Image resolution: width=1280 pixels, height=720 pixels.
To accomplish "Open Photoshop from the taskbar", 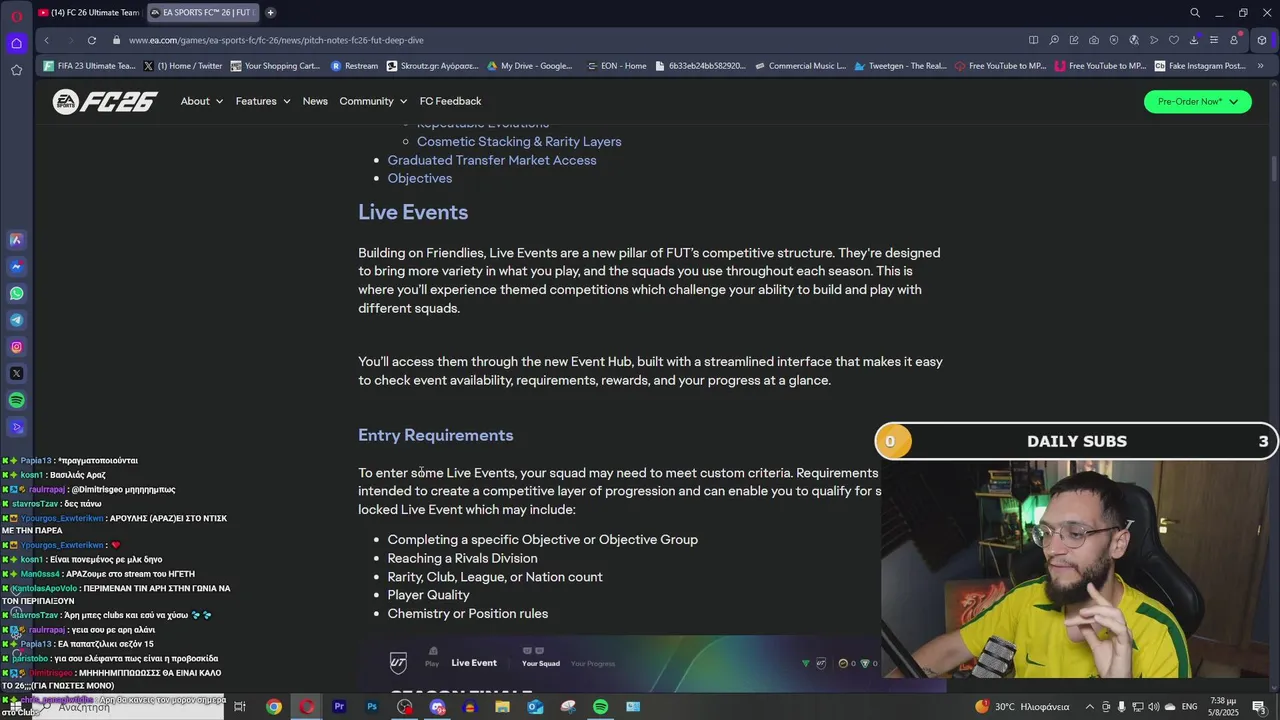I will coord(371,707).
